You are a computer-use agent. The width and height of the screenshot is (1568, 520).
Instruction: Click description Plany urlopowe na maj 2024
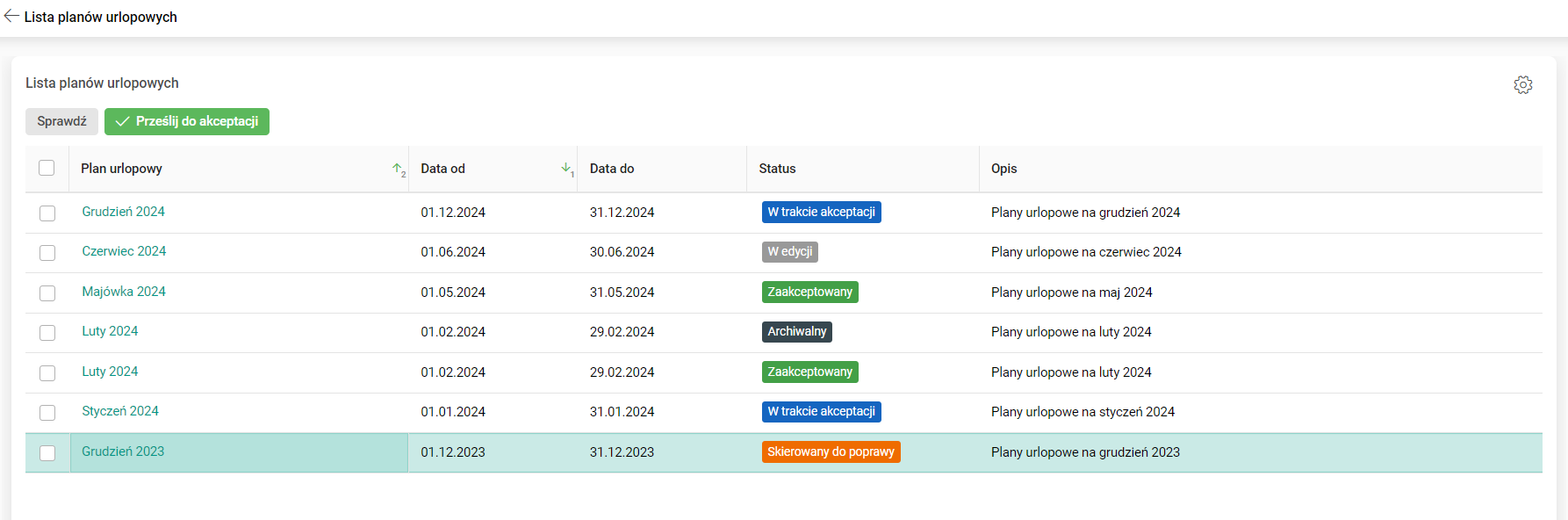pyautogui.click(x=1072, y=292)
